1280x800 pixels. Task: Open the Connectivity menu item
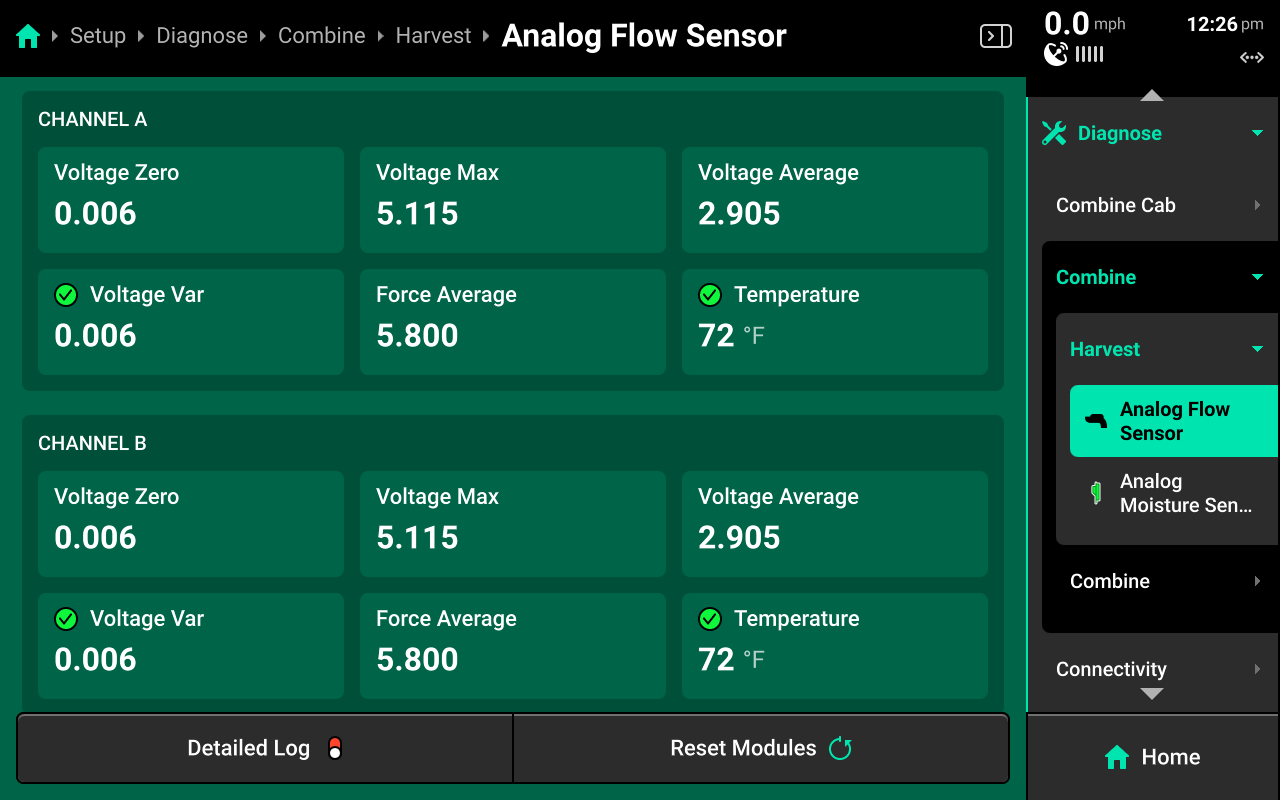pyautogui.click(x=1150, y=669)
